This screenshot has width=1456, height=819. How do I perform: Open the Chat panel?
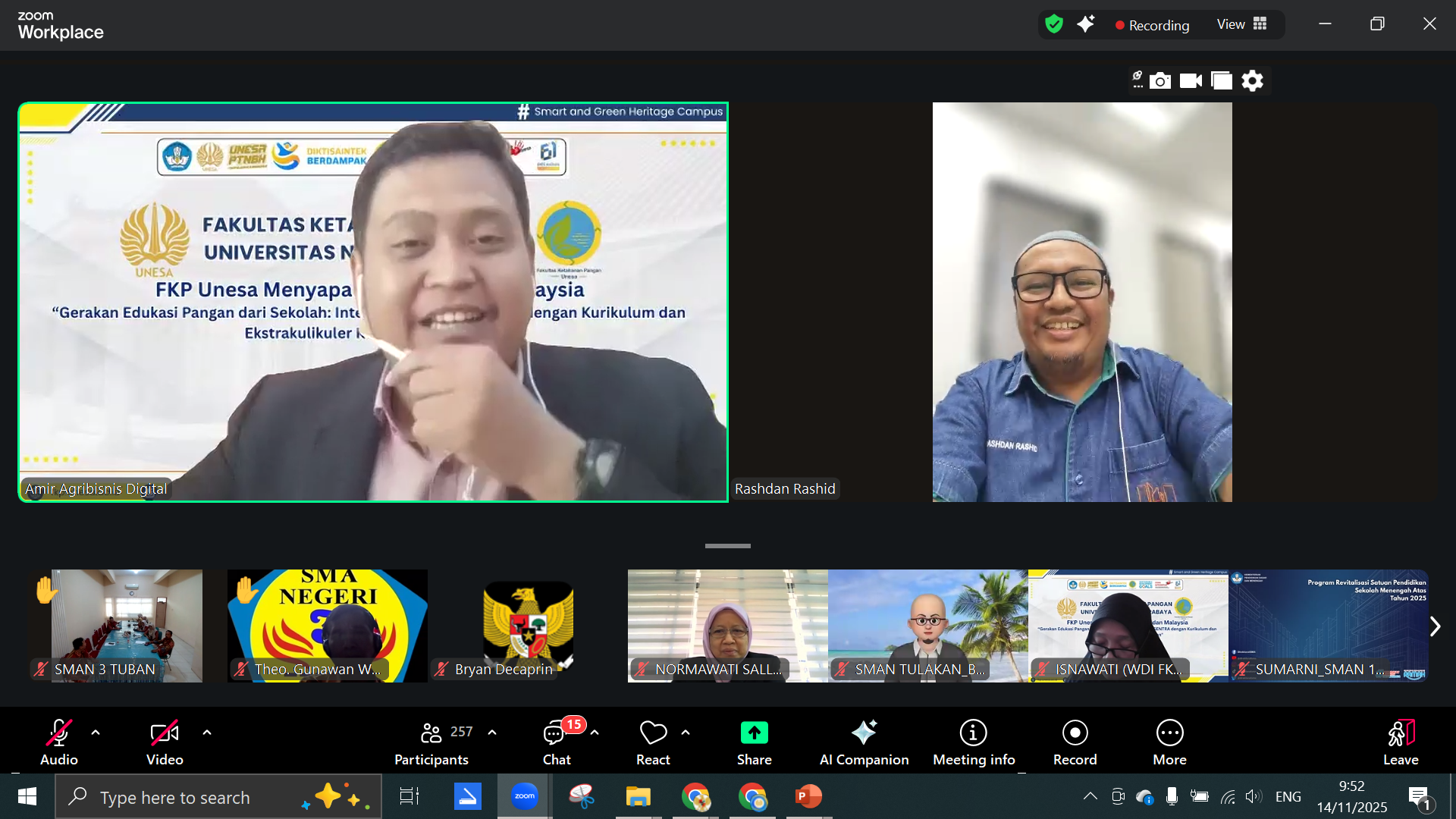click(557, 741)
